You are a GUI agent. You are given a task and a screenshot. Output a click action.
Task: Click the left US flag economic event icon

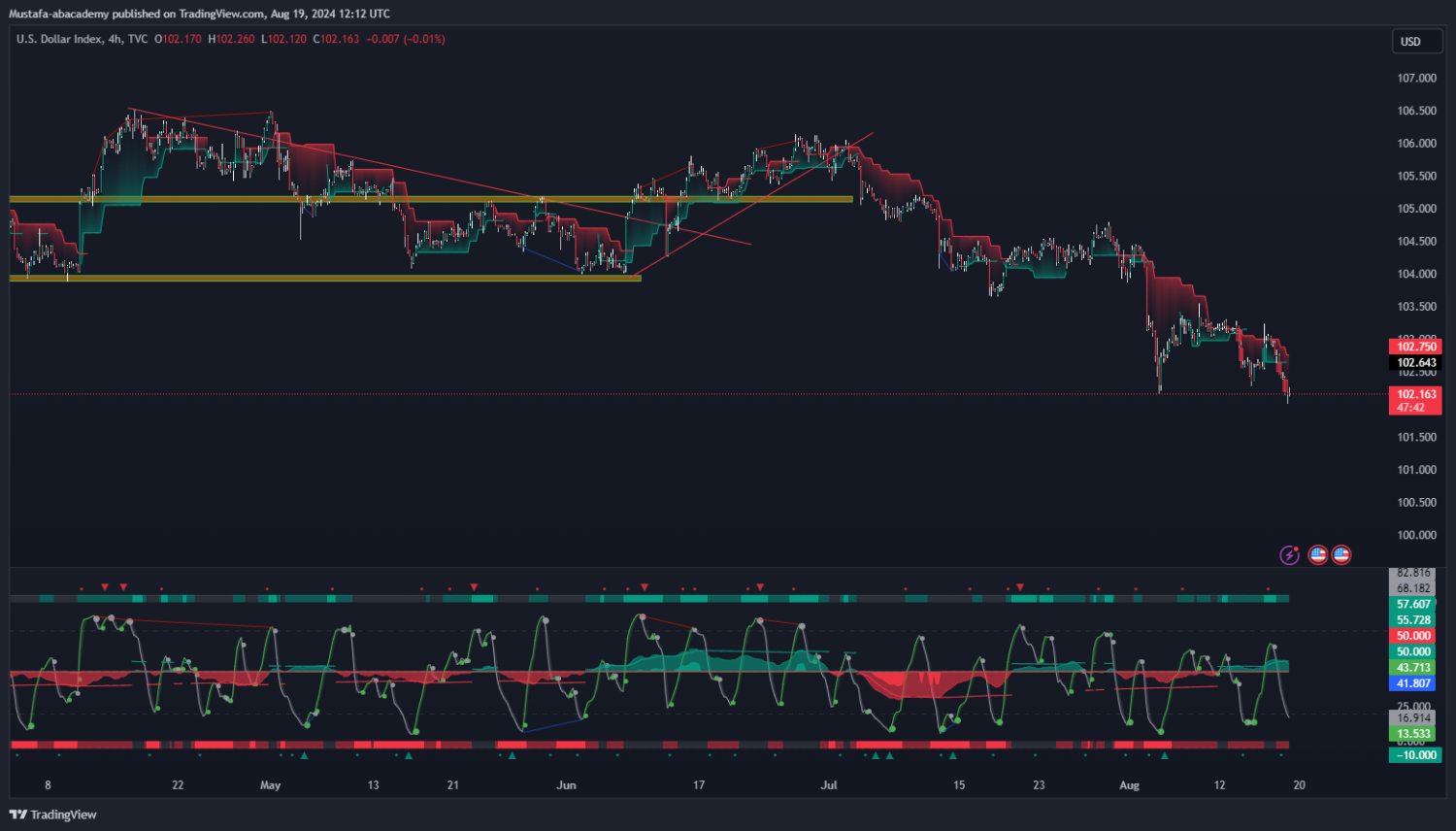[x=1317, y=555]
